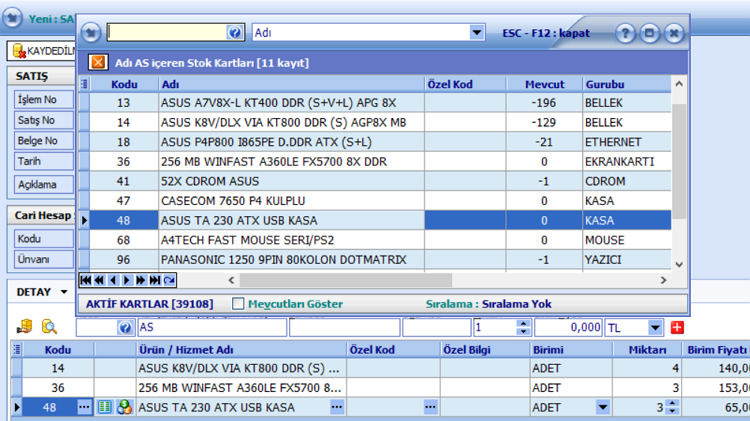Screen dimensions: 750x421
Task: Click the stock list horizontal scrollbar thumb
Action: click(x=346, y=280)
